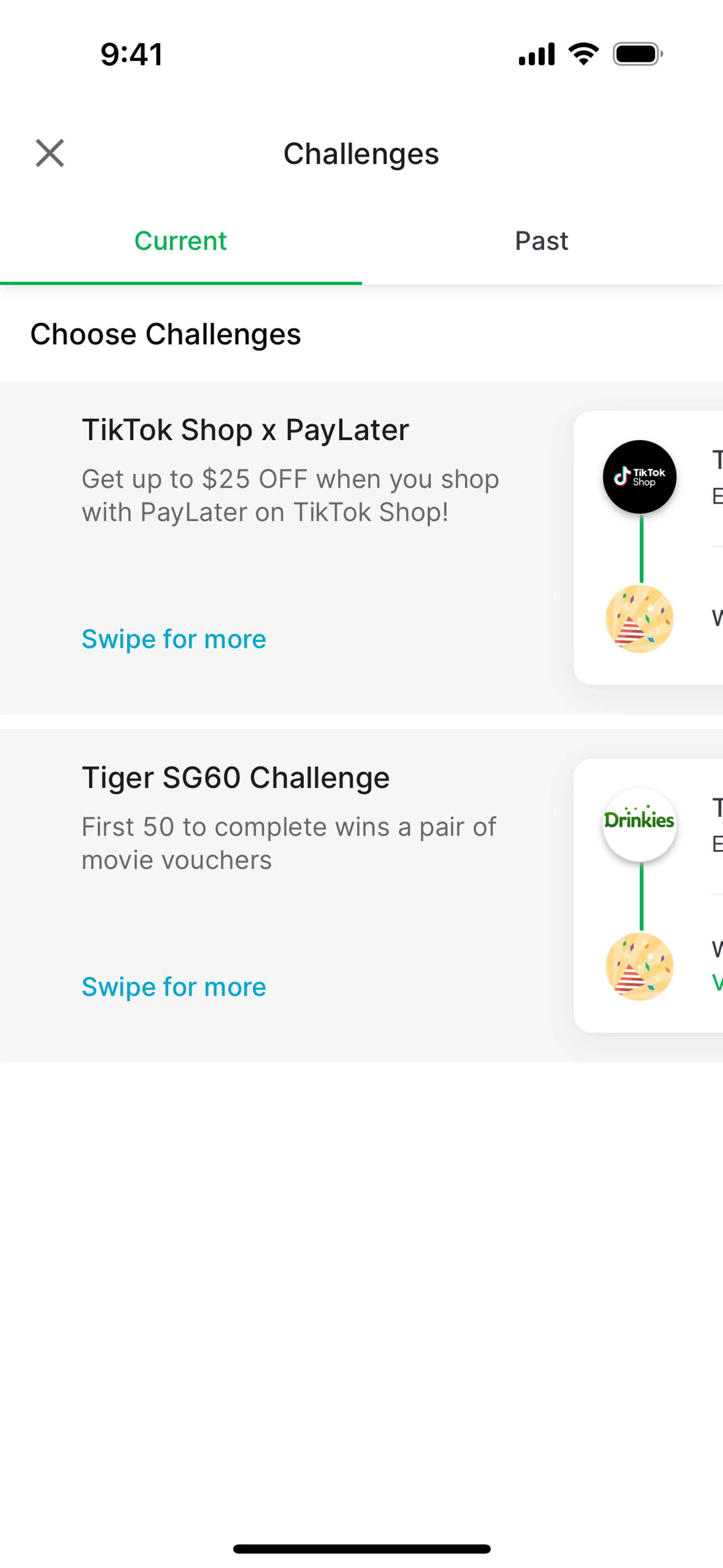Tap the green progress line below the Drinkies logo
This screenshot has width=723, height=1568.
coord(641,897)
